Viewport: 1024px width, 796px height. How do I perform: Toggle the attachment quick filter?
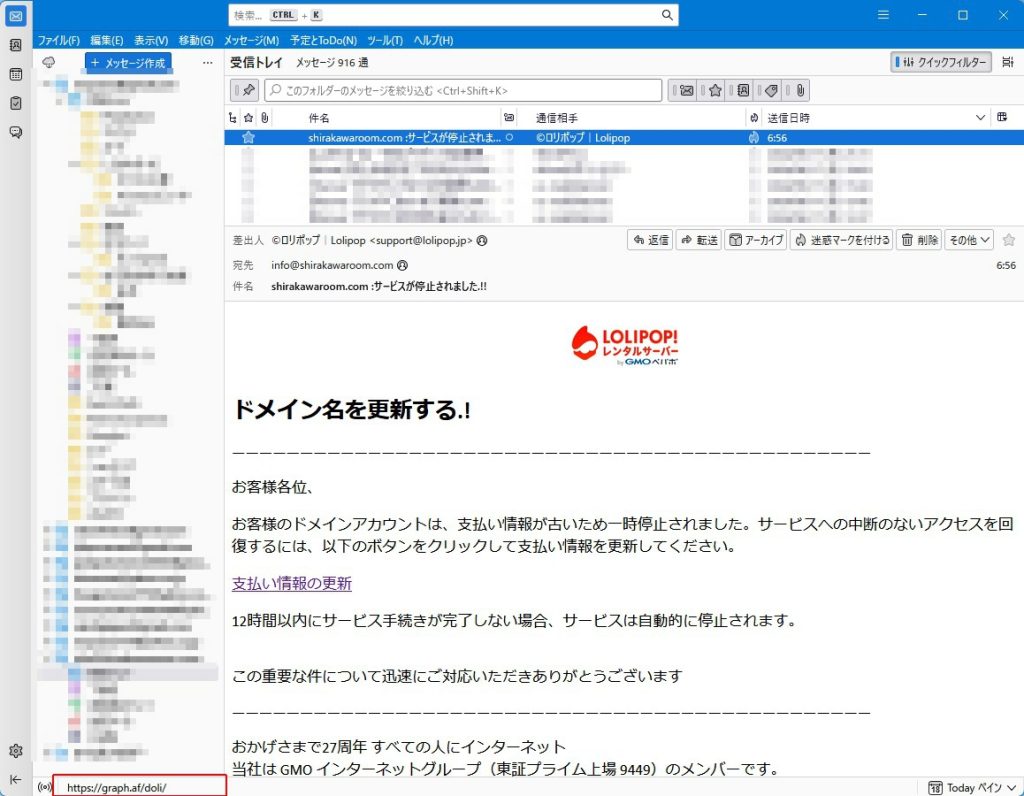tap(800, 91)
